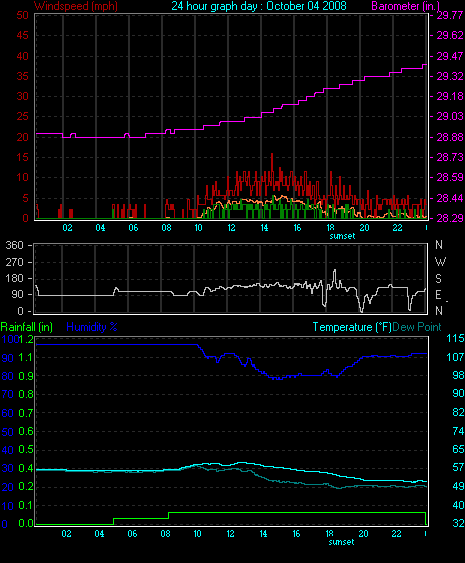The width and height of the screenshot is (465, 563).
Task: Click the 0.0 value on the rainfall axis
Action: point(25,524)
